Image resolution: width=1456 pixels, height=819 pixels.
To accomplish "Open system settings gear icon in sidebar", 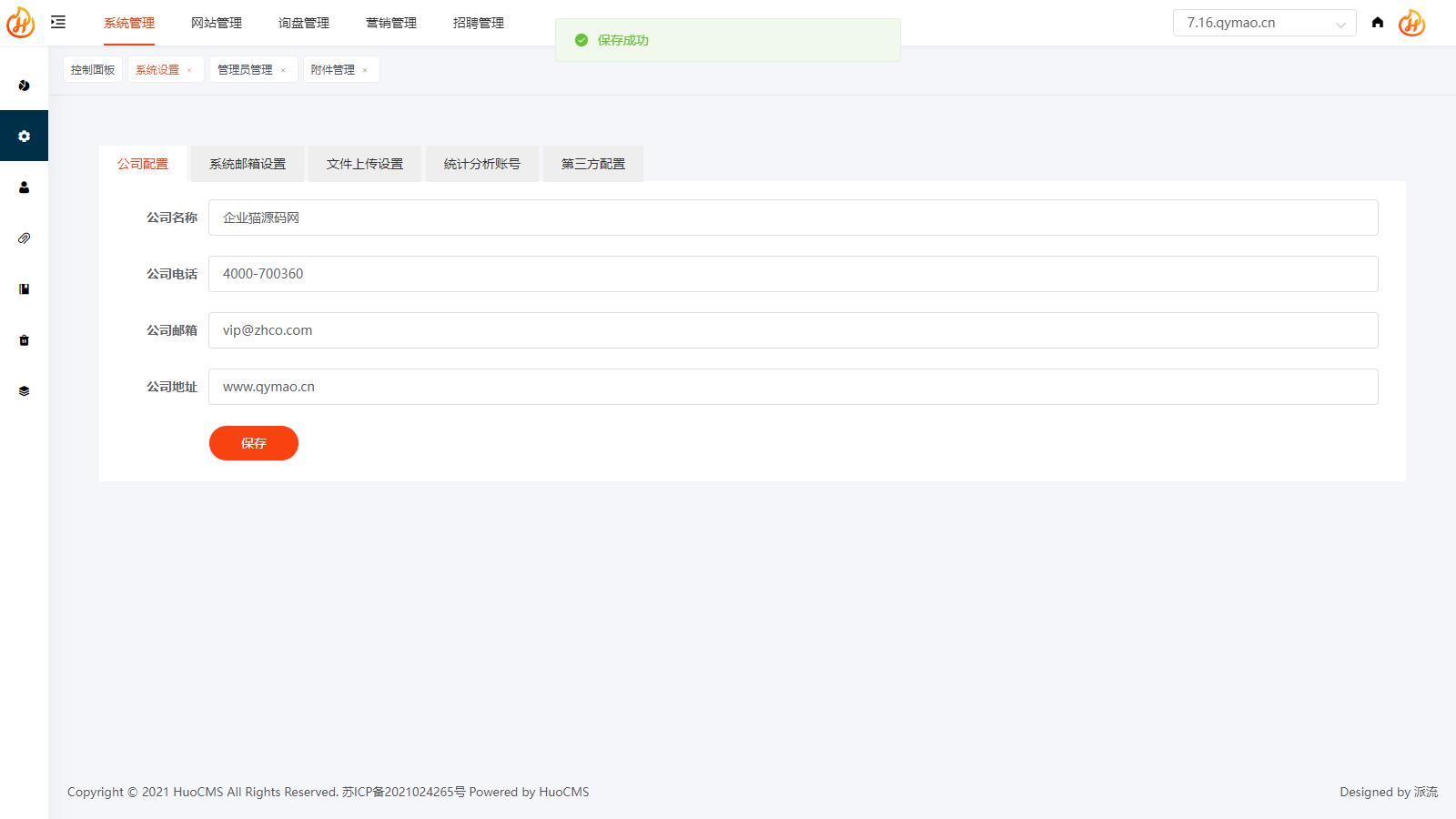I will 24,136.
